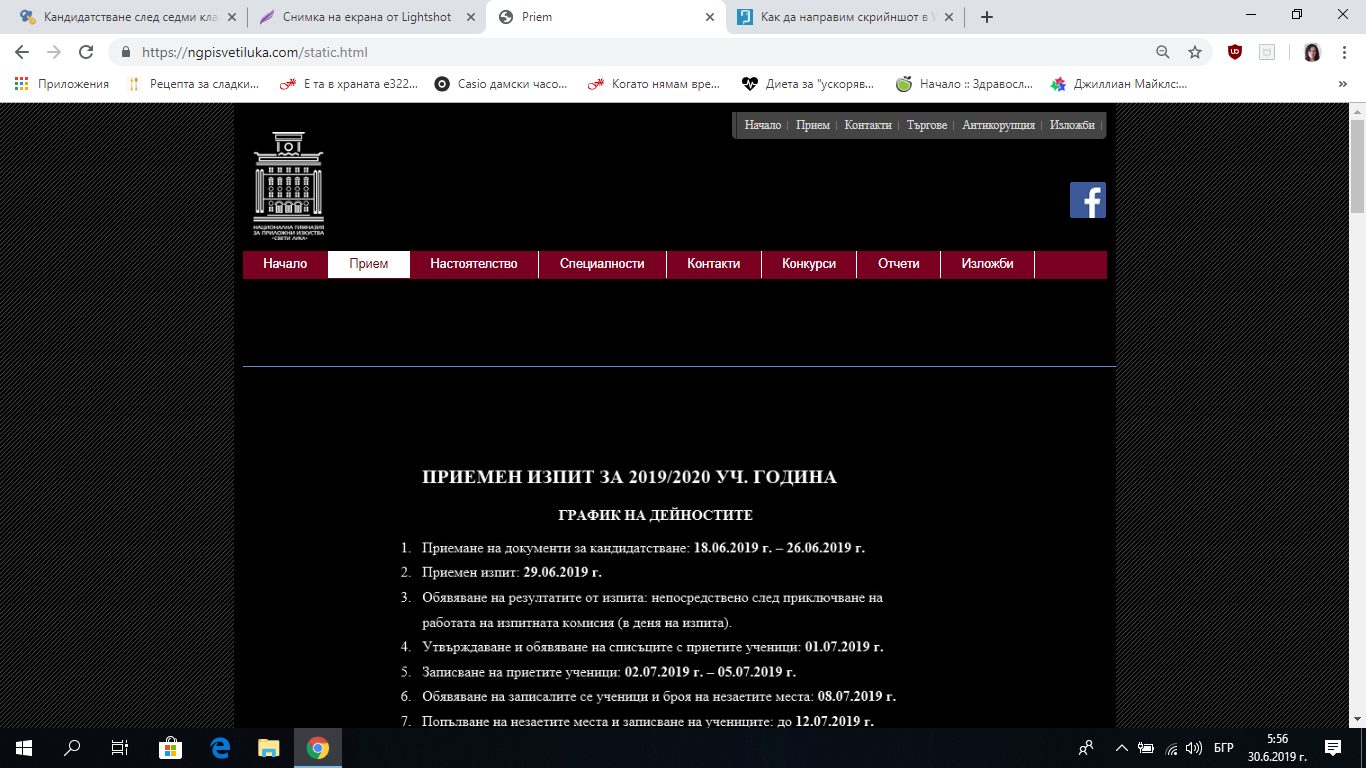Open the Търгове top link
The image size is (1366, 768).
coord(926,125)
